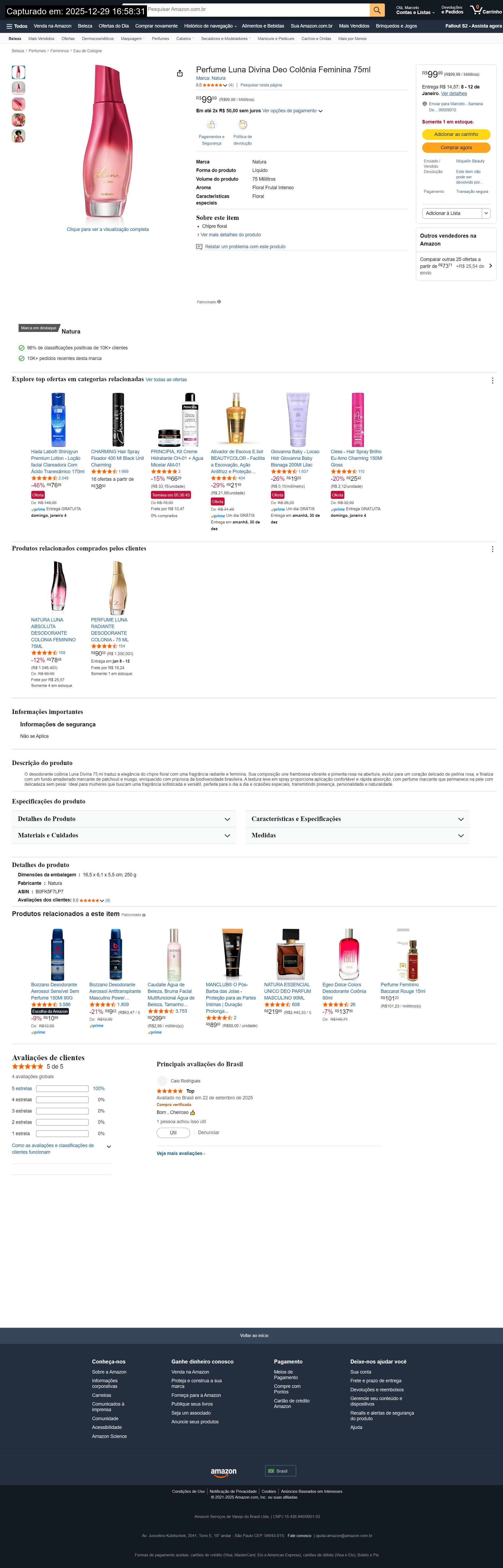
Task: Select the second product thumbnail image
Action: (19, 88)
